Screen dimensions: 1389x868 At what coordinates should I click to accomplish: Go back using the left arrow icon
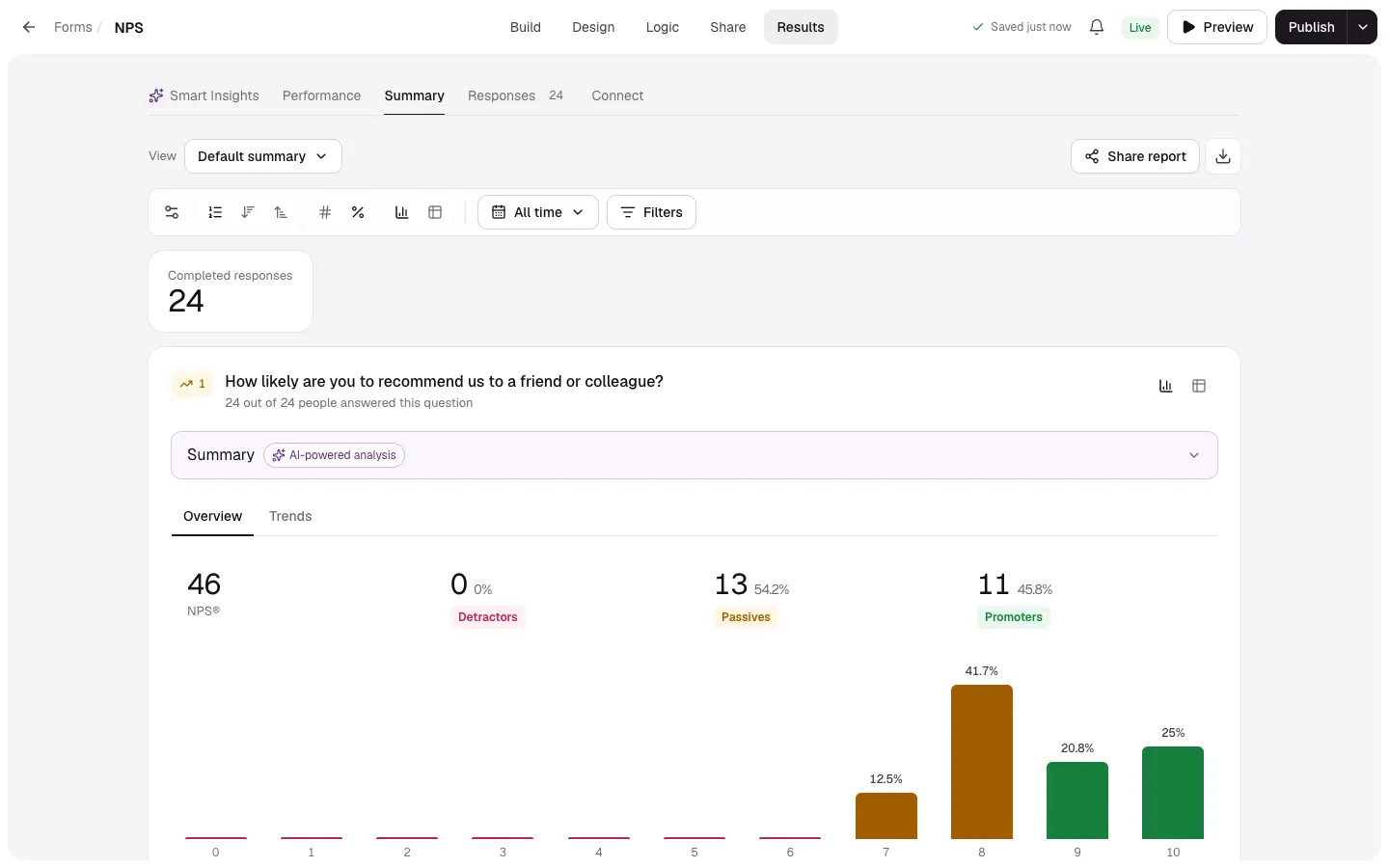[29, 27]
